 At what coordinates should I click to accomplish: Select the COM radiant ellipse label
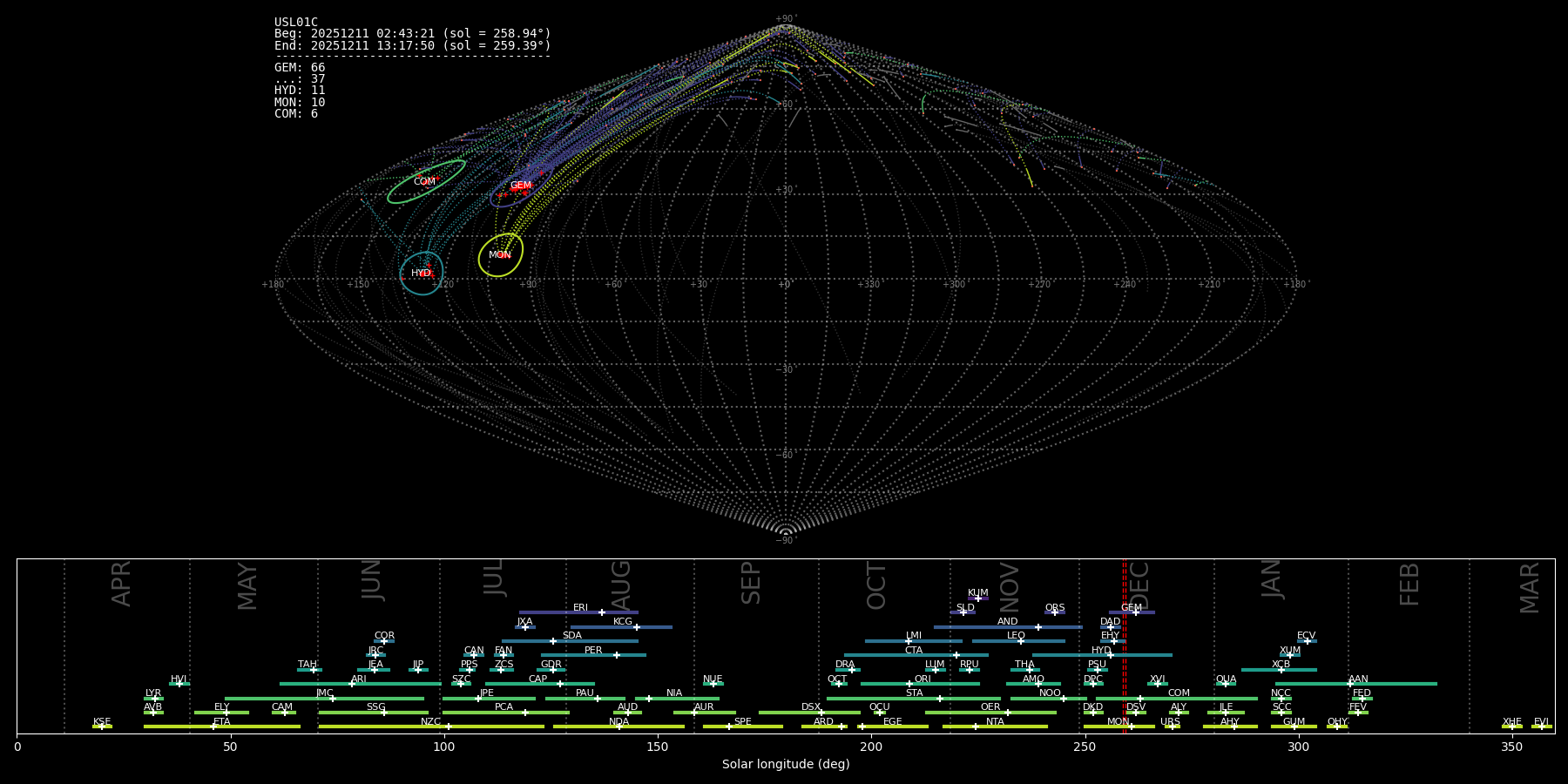tap(424, 182)
